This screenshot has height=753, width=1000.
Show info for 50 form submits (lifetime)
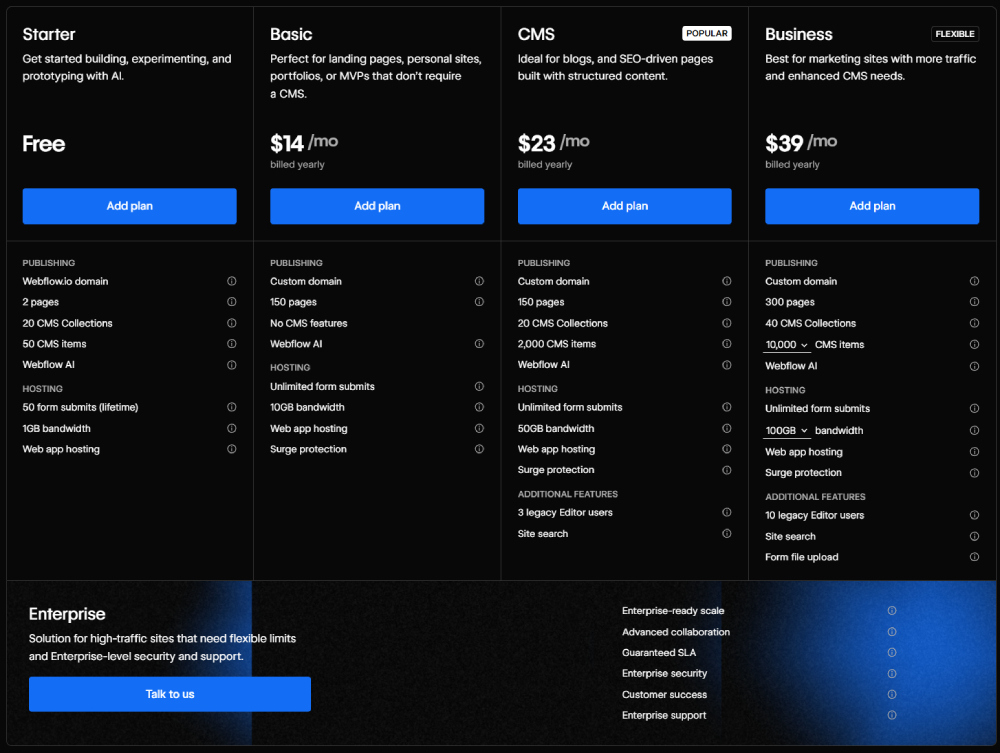(x=232, y=407)
